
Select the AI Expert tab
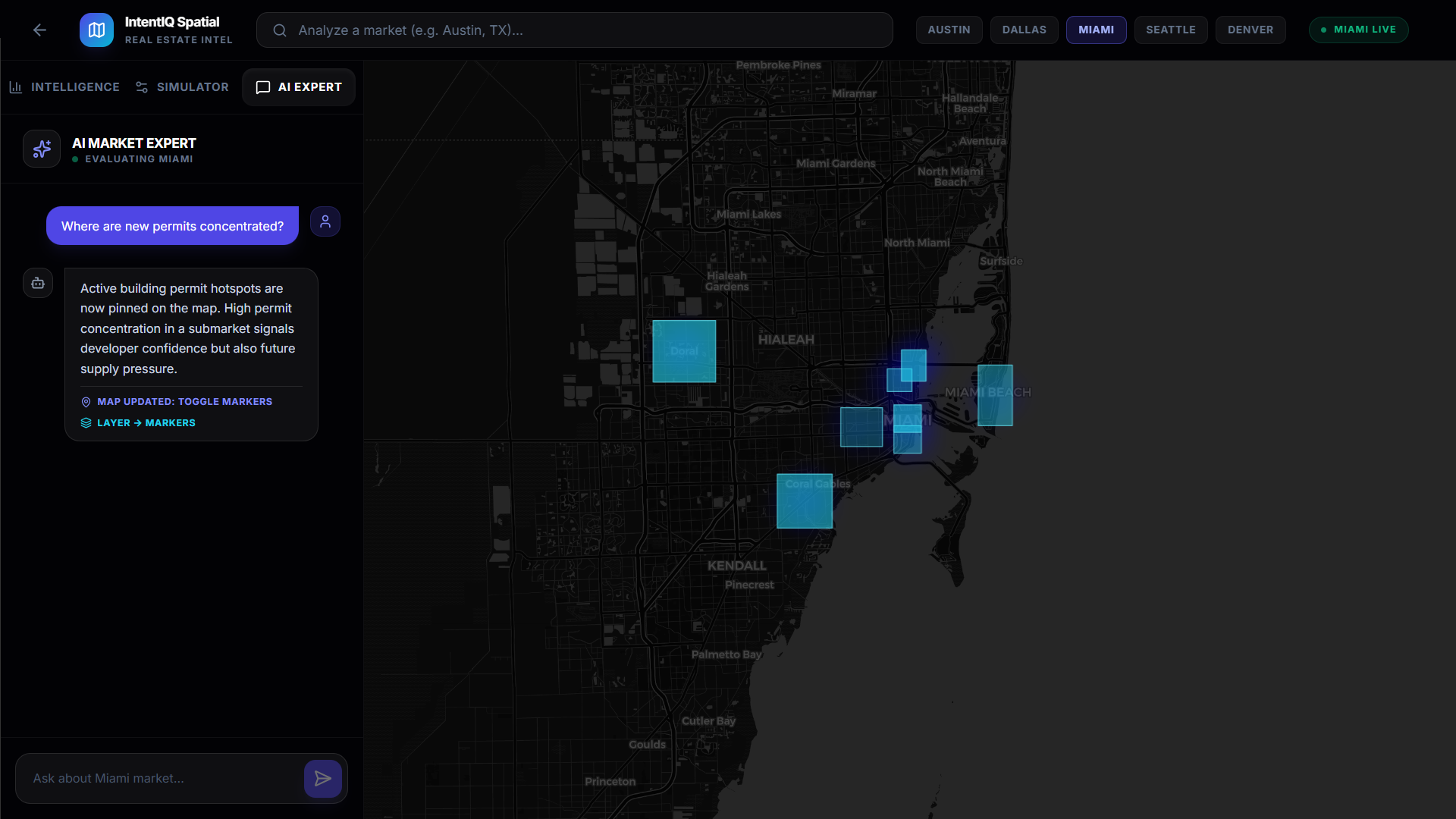pos(299,87)
